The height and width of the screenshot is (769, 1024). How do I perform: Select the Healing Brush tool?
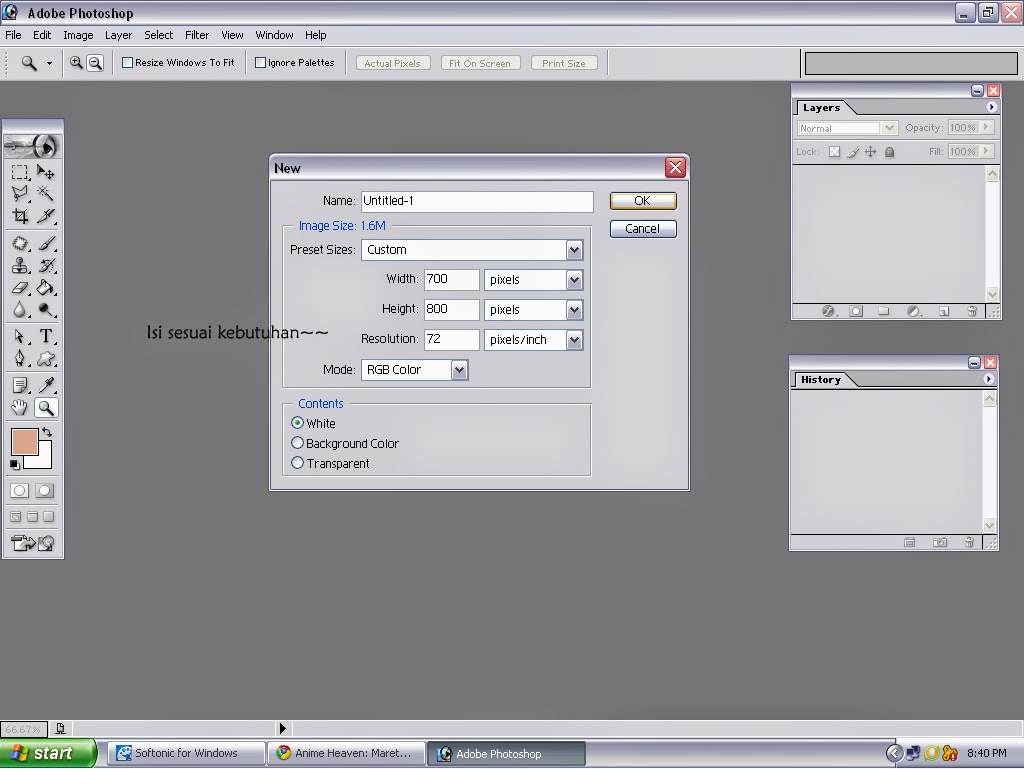tap(20, 243)
